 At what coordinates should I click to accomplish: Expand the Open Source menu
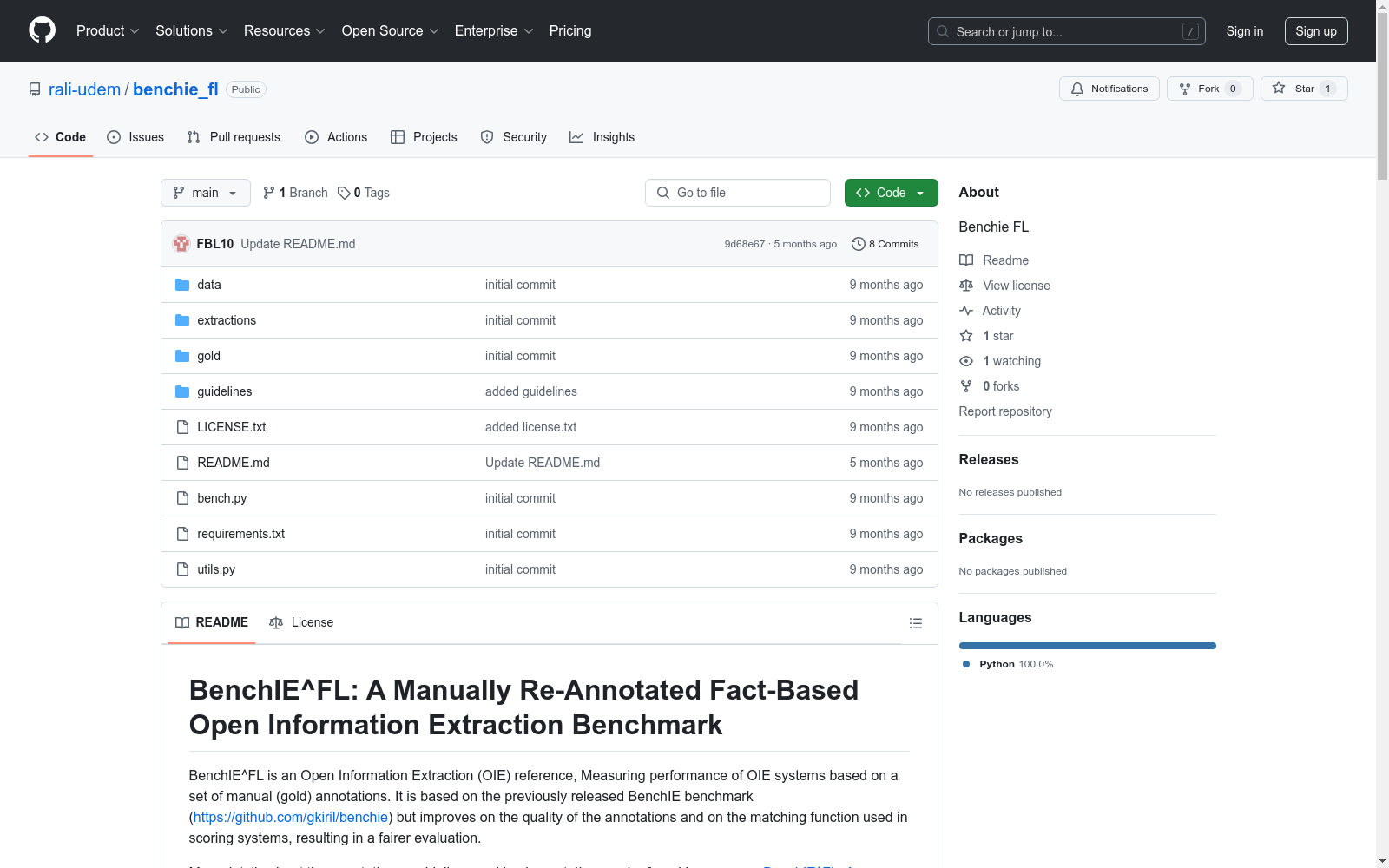pos(391,31)
